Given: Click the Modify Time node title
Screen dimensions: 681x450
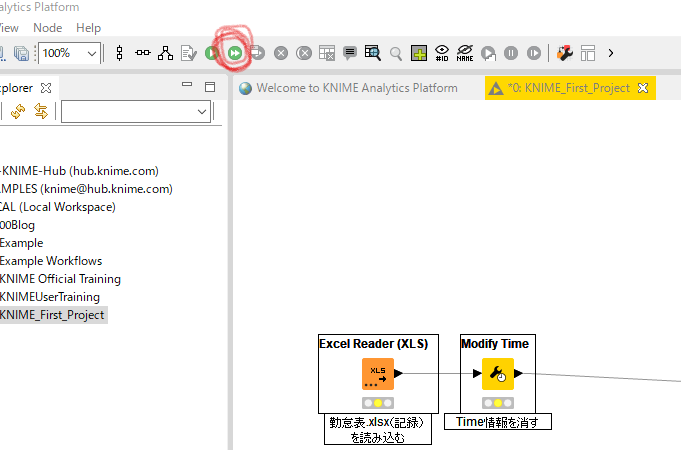Looking at the screenshot, I should tap(495, 344).
